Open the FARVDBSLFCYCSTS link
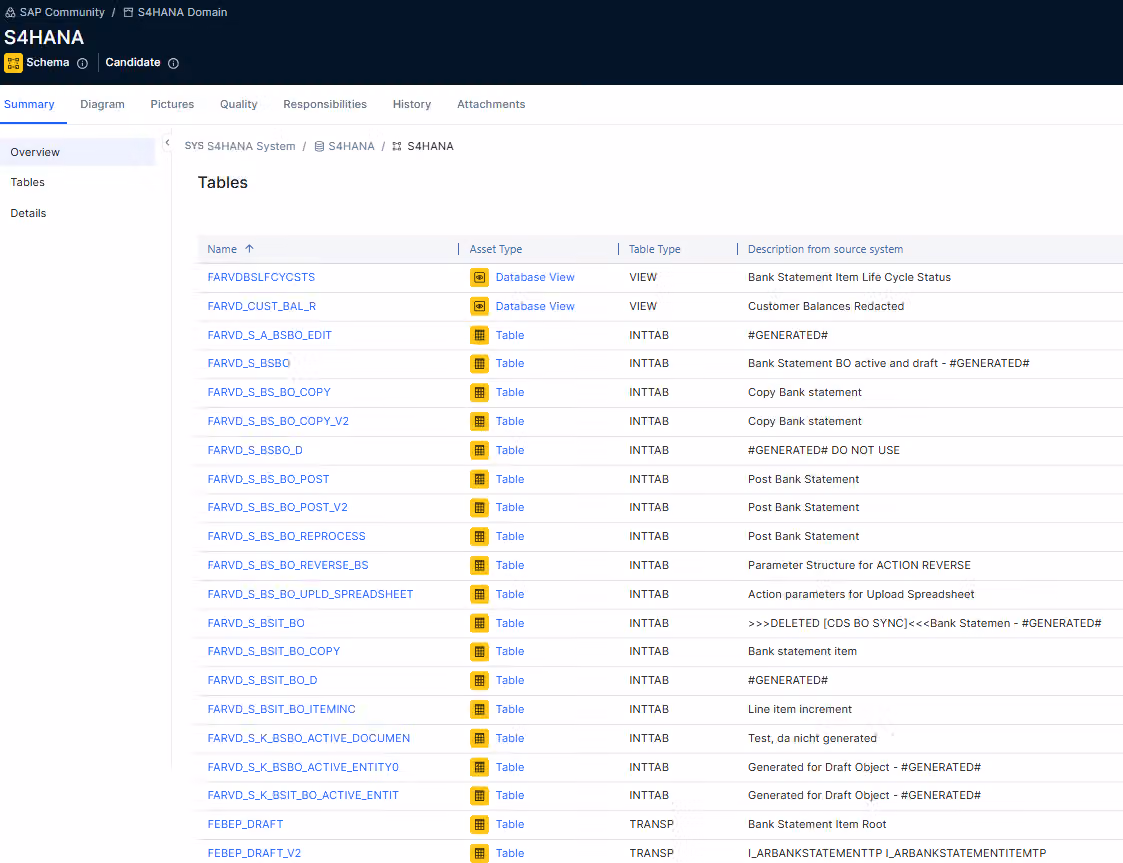The height and width of the screenshot is (863, 1123). pos(261,277)
